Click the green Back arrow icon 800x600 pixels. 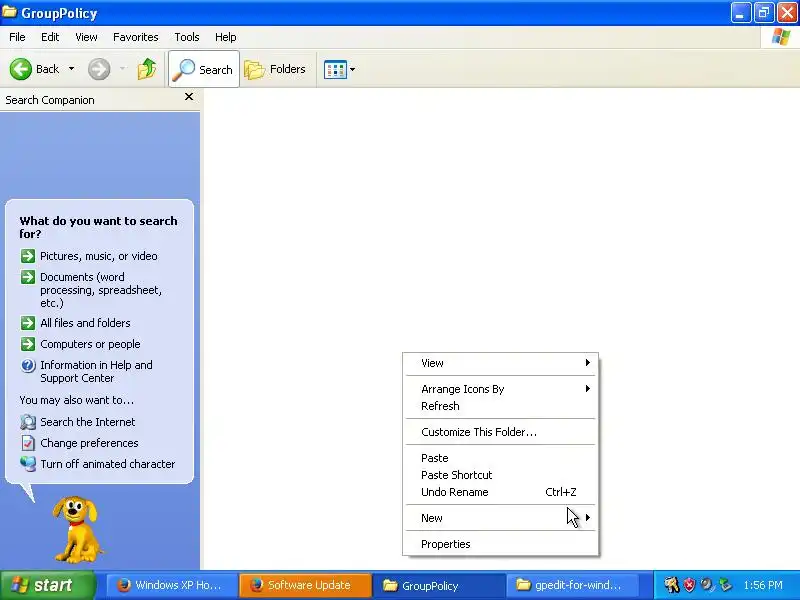21,69
